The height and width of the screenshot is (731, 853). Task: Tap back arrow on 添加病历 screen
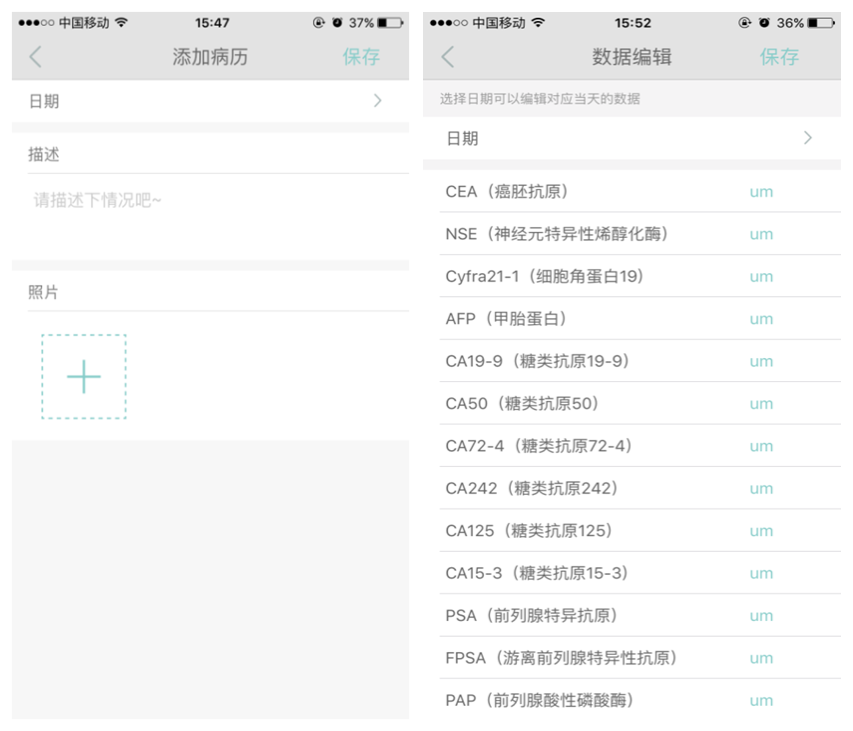coord(36,57)
